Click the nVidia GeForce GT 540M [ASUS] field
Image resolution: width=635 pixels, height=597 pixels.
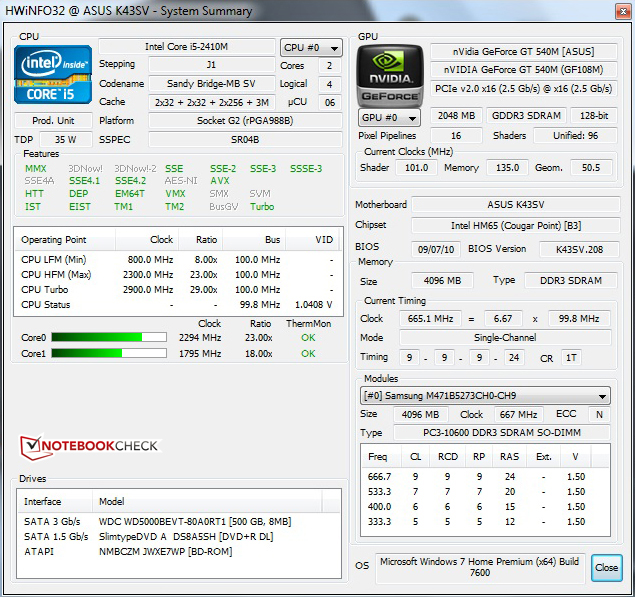pos(524,52)
